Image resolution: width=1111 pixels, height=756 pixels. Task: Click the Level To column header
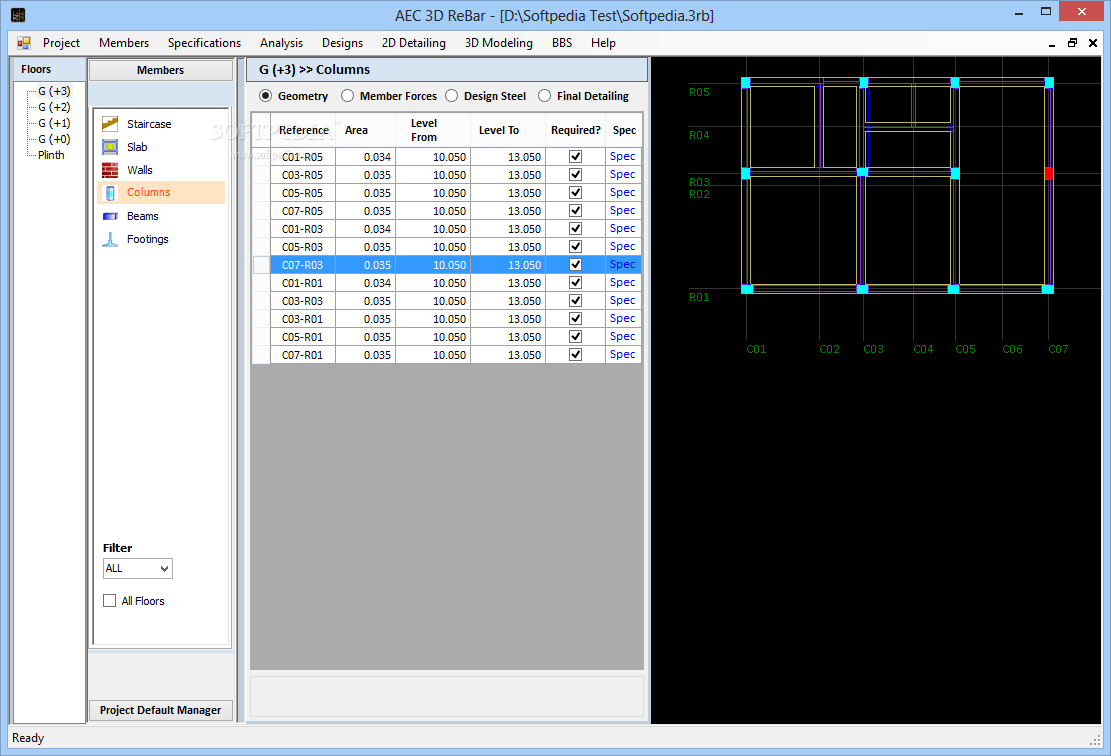click(508, 130)
